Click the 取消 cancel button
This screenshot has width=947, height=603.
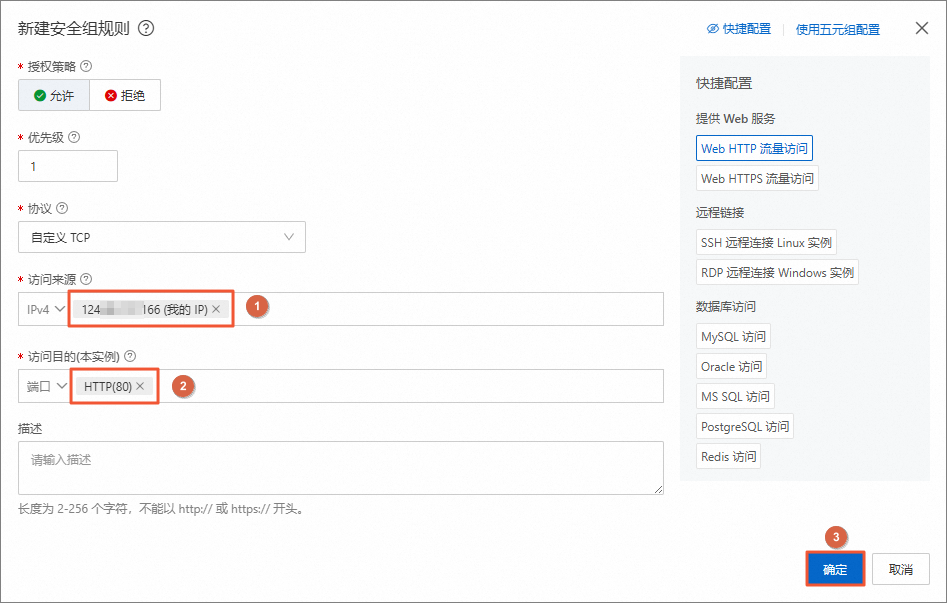(x=900, y=569)
